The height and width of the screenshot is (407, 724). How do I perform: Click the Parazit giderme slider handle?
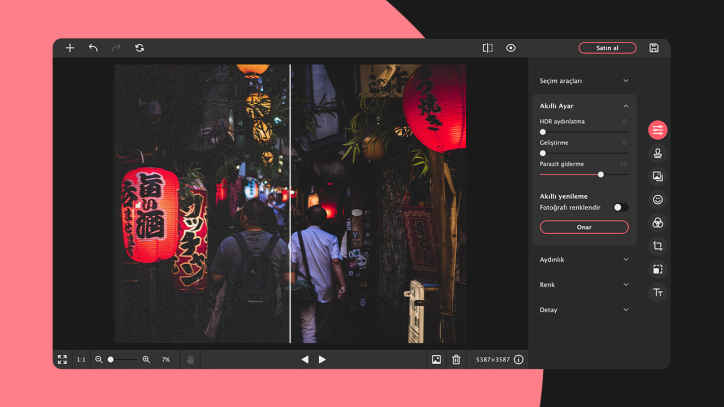[600, 174]
